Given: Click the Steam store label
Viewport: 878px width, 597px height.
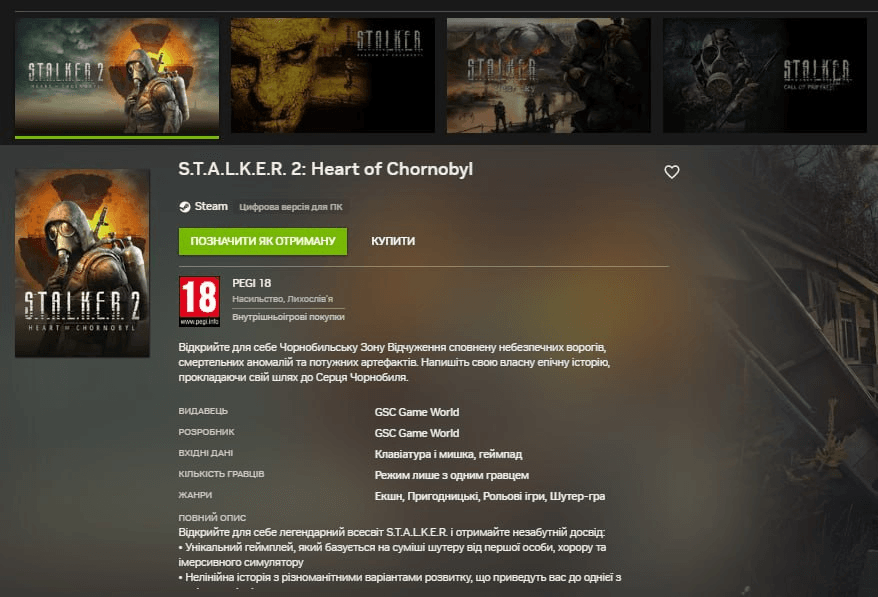Looking at the screenshot, I should click(211, 206).
